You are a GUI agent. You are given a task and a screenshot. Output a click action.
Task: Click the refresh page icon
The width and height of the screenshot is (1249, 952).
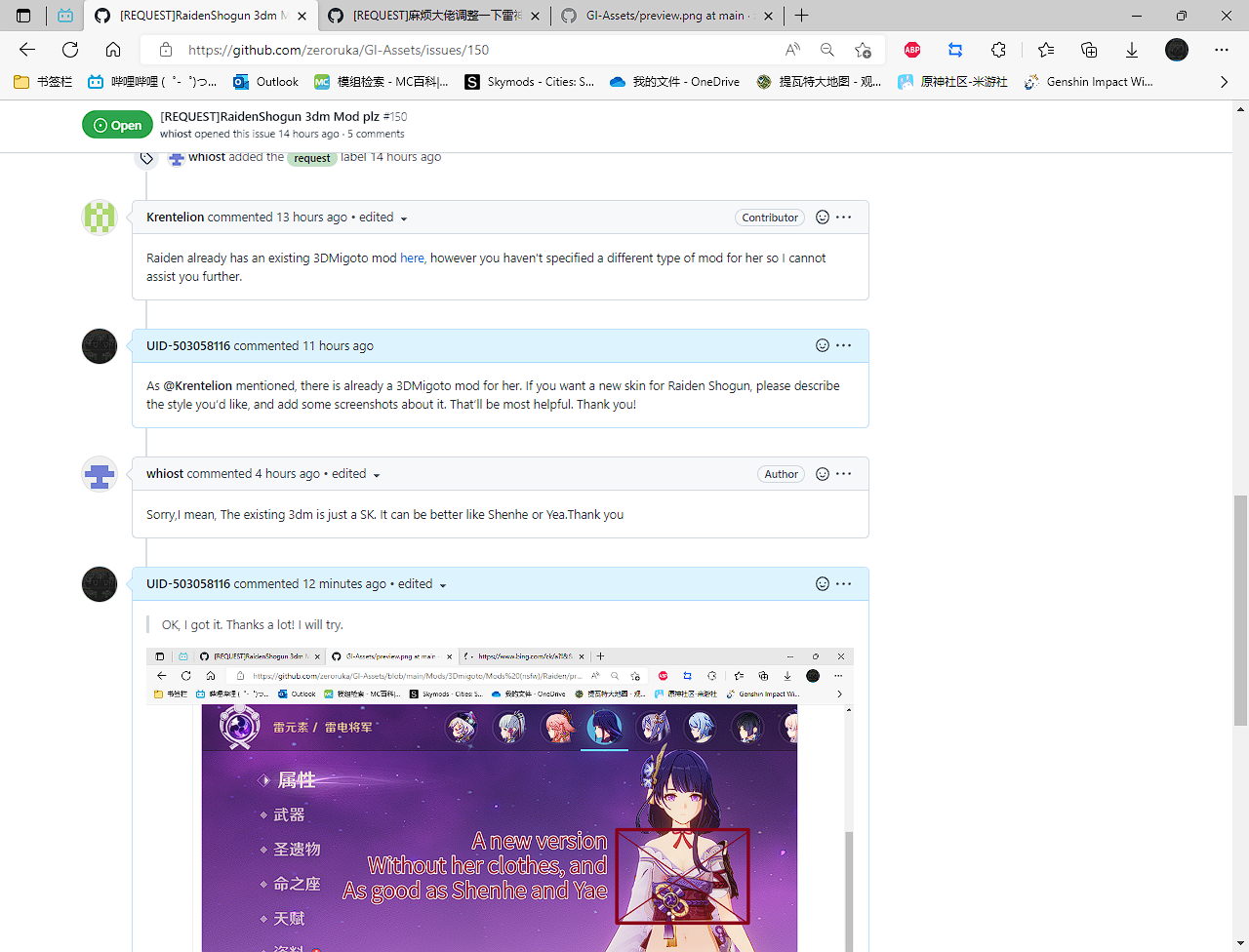69,49
